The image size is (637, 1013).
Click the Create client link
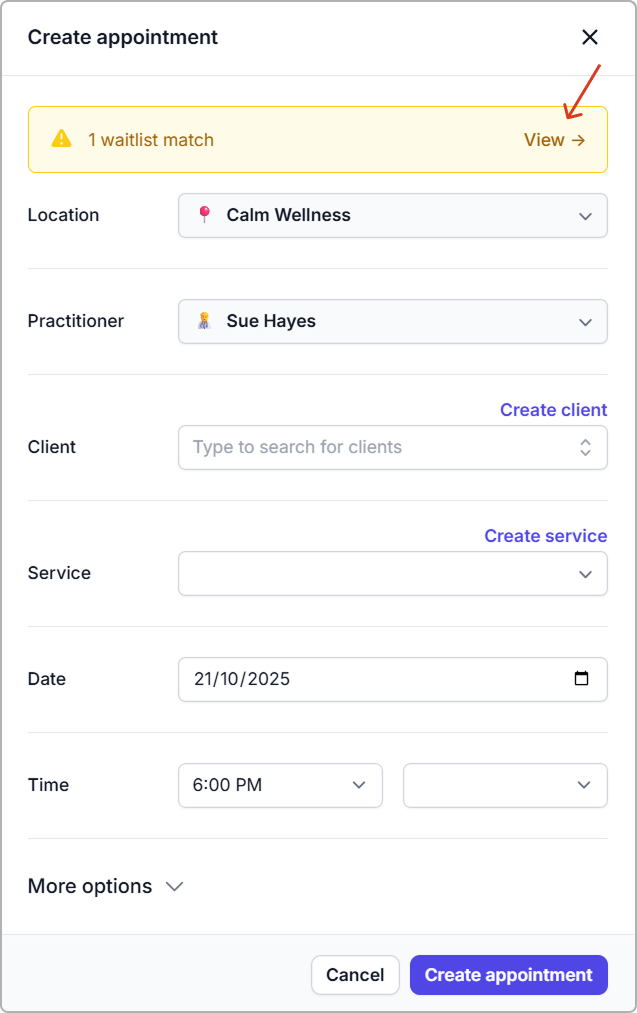pyautogui.click(x=553, y=410)
